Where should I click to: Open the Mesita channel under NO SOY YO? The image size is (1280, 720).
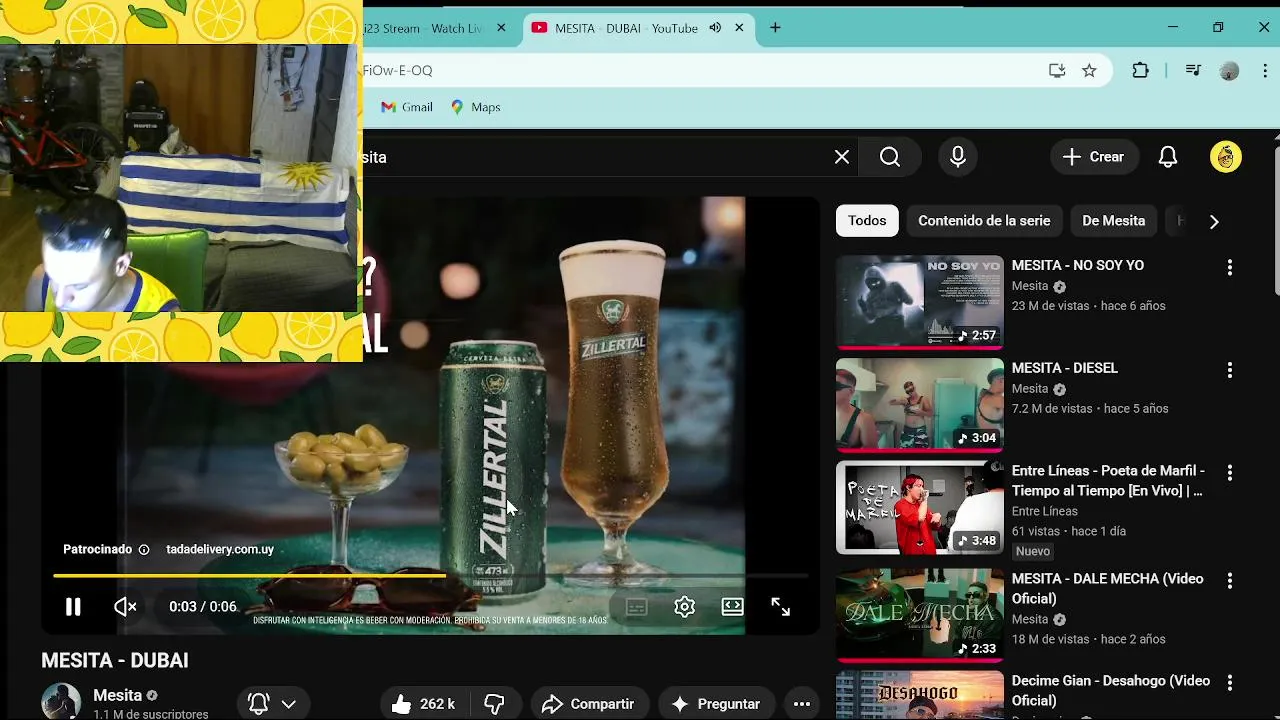[x=1030, y=286]
